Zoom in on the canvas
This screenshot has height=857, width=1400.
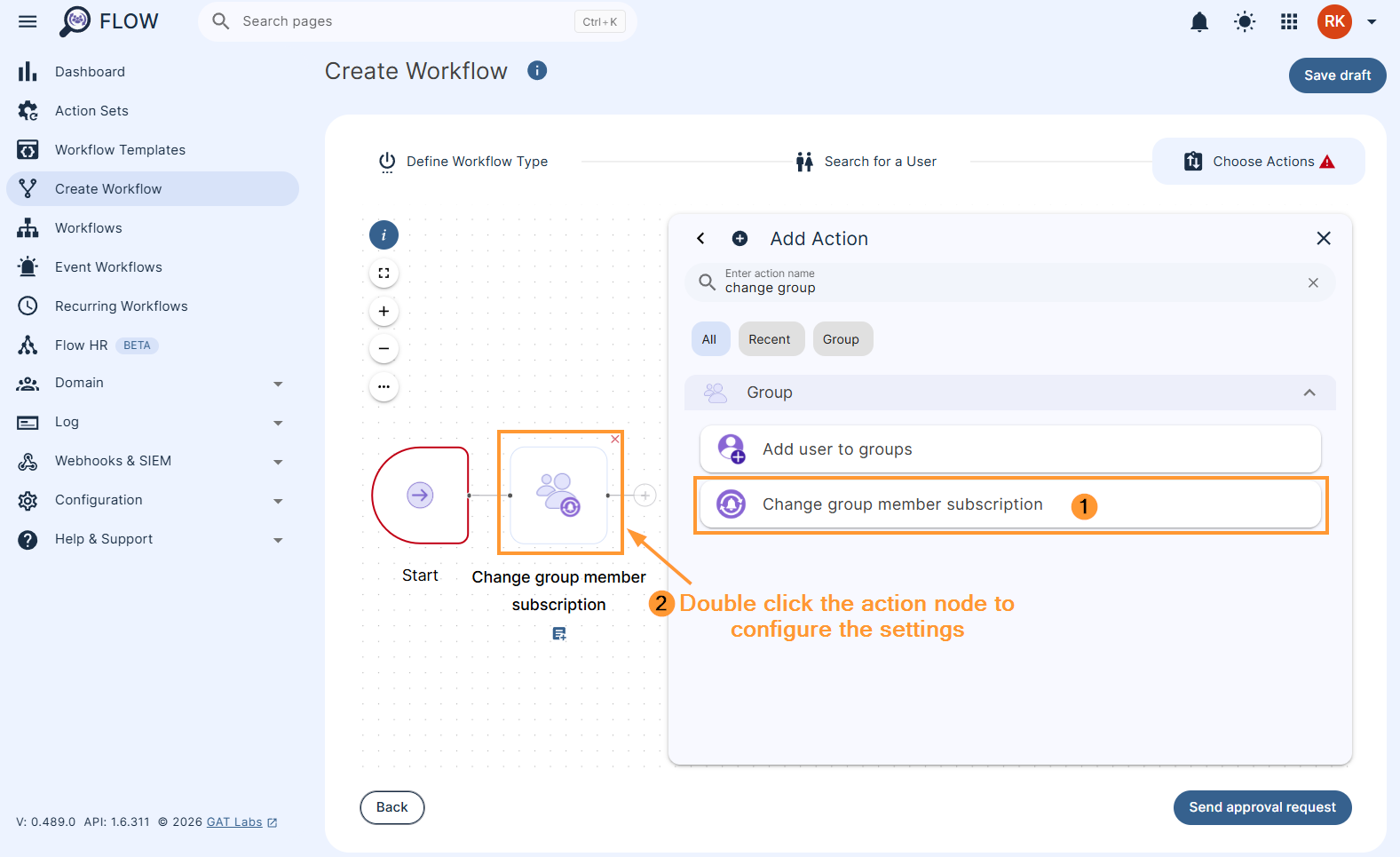point(384,312)
